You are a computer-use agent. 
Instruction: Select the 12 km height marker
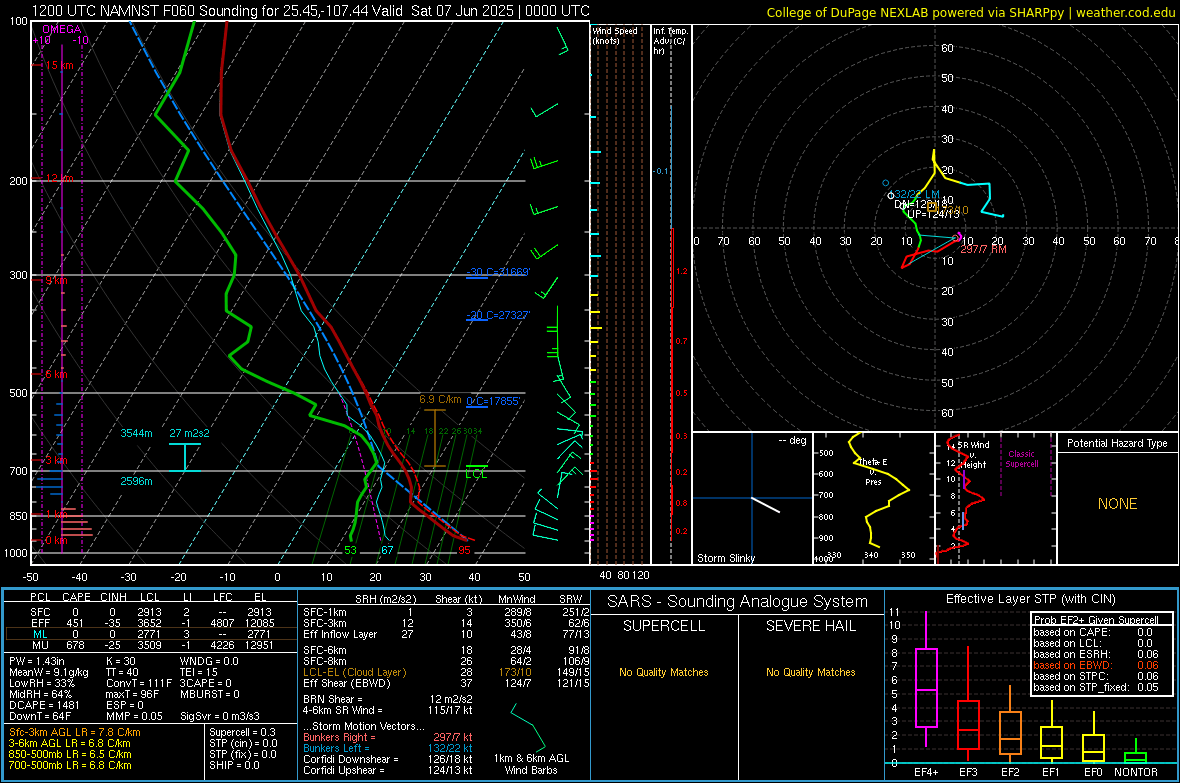59,178
